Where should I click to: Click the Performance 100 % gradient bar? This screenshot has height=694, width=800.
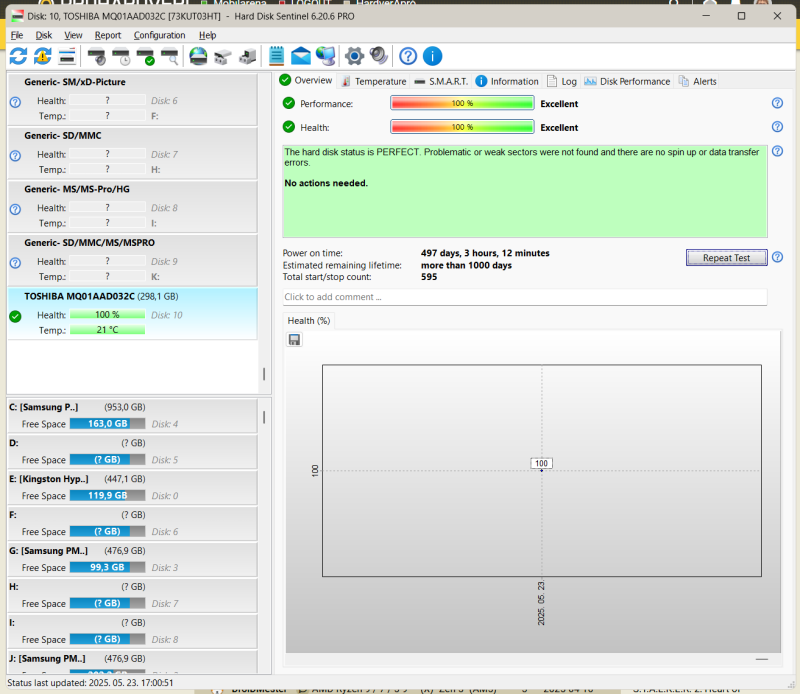(x=462, y=104)
